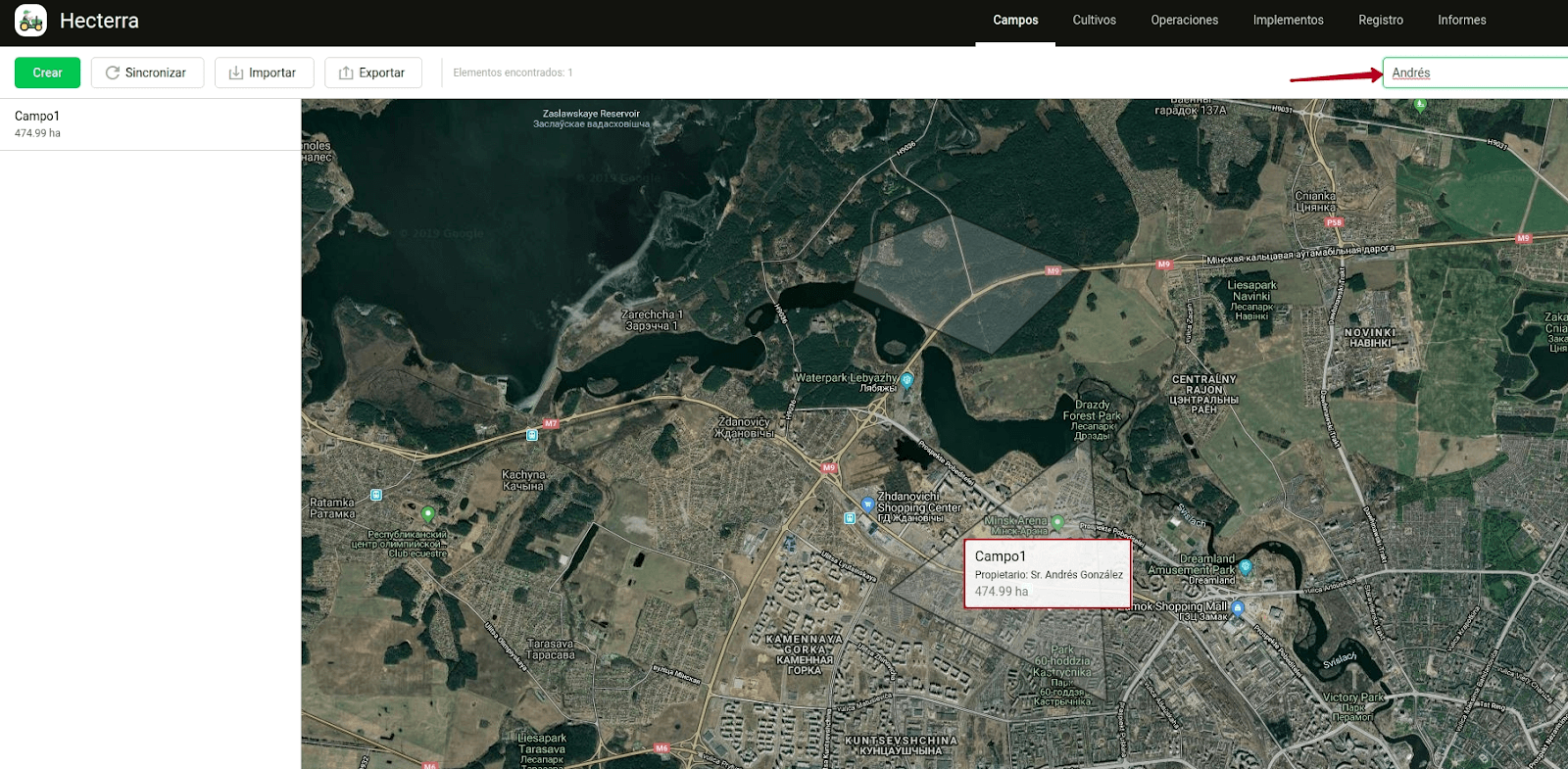1568x769 pixels.
Task: Click the Ratamka equestrian club green pin
Action: click(x=427, y=513)
